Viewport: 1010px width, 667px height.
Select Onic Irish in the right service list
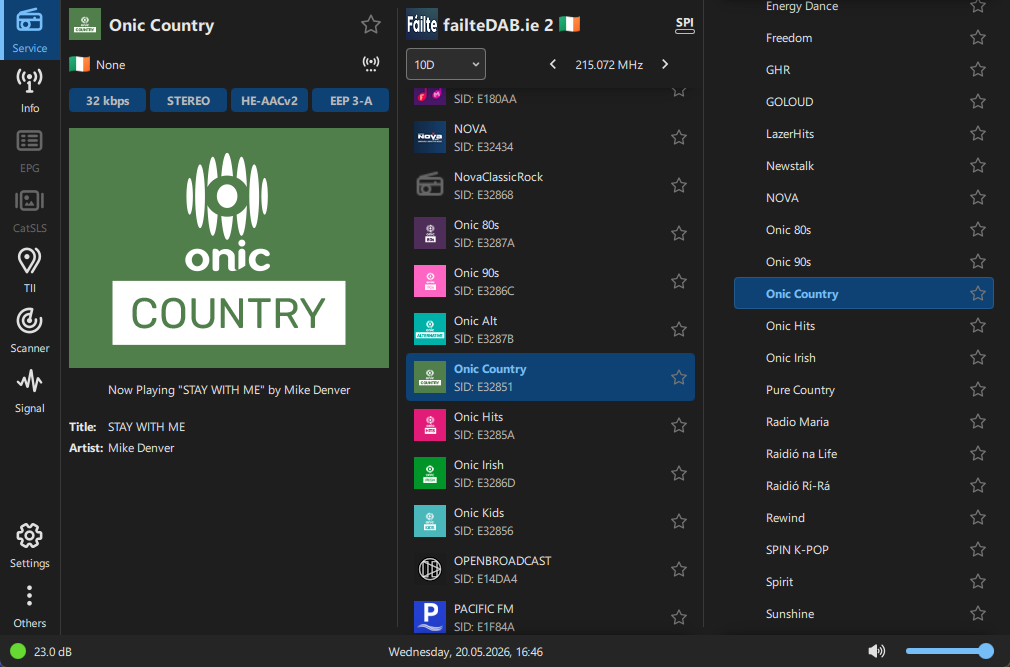863,357
